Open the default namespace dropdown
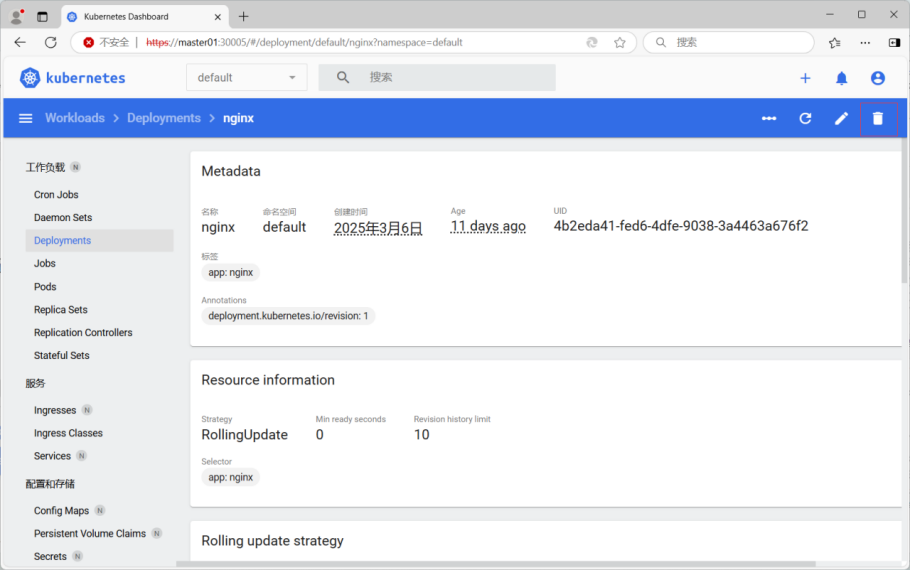Image resolution: width=911 pixels, height=570 pixels. (x=246, y=77)
